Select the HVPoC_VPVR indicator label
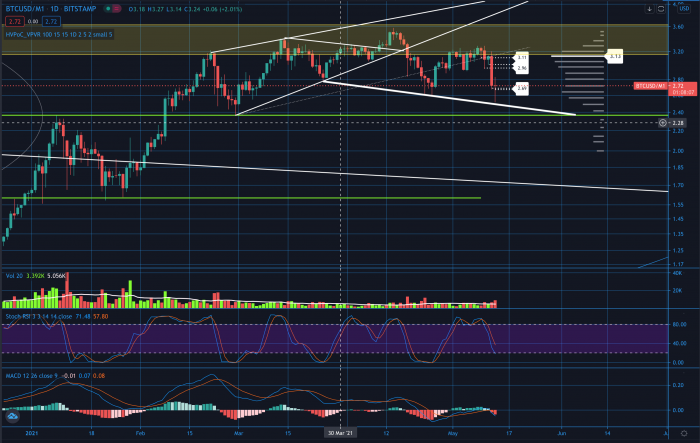Screen dimensions: 700x443 coord(30,32)
